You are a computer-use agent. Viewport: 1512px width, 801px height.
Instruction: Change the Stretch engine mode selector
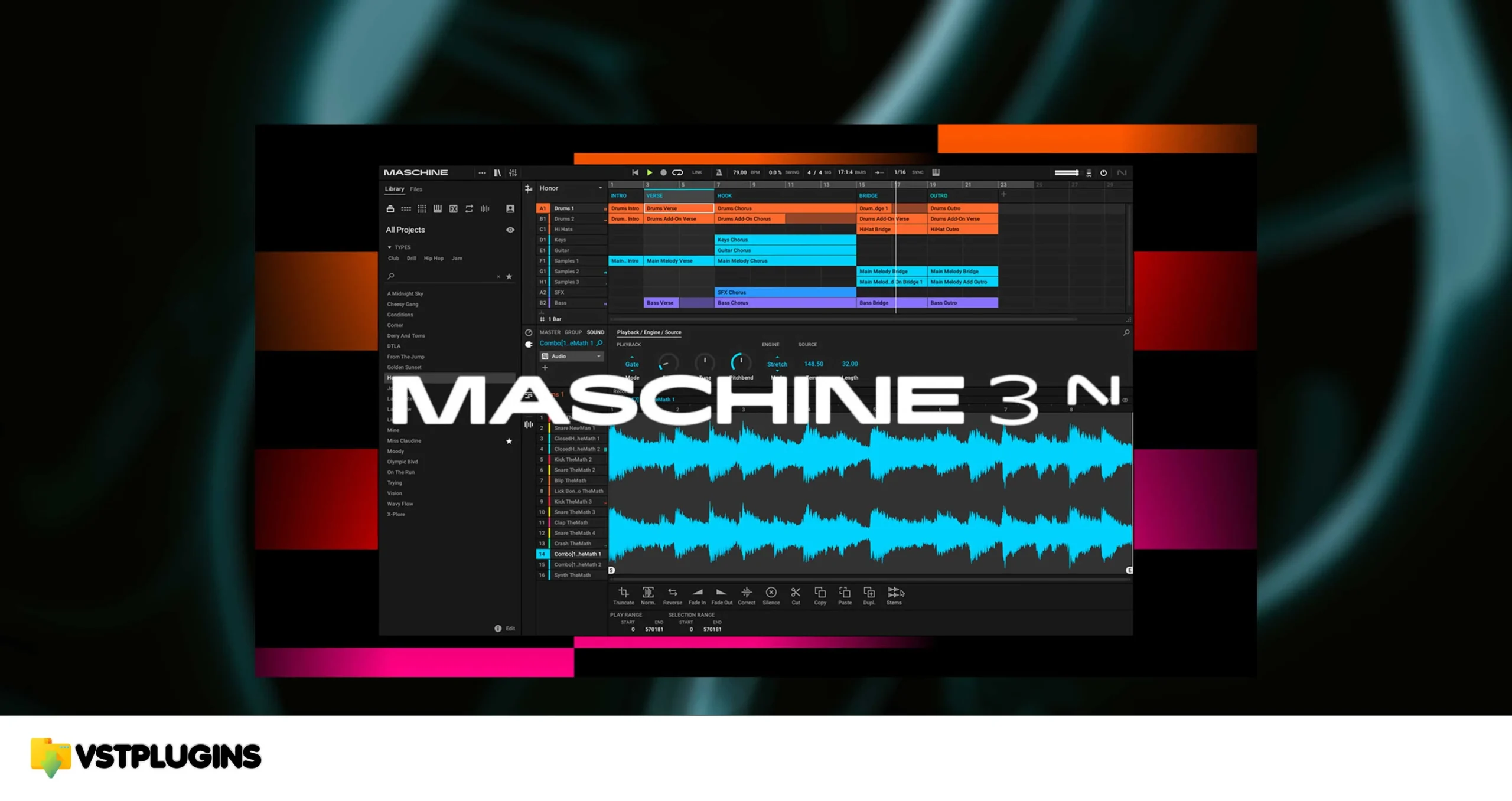coord(777,364)
